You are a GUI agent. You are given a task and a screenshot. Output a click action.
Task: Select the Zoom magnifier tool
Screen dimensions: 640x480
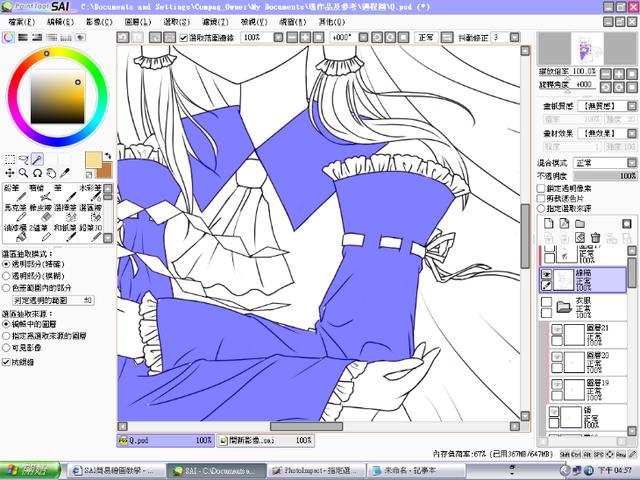click(23, 172)
